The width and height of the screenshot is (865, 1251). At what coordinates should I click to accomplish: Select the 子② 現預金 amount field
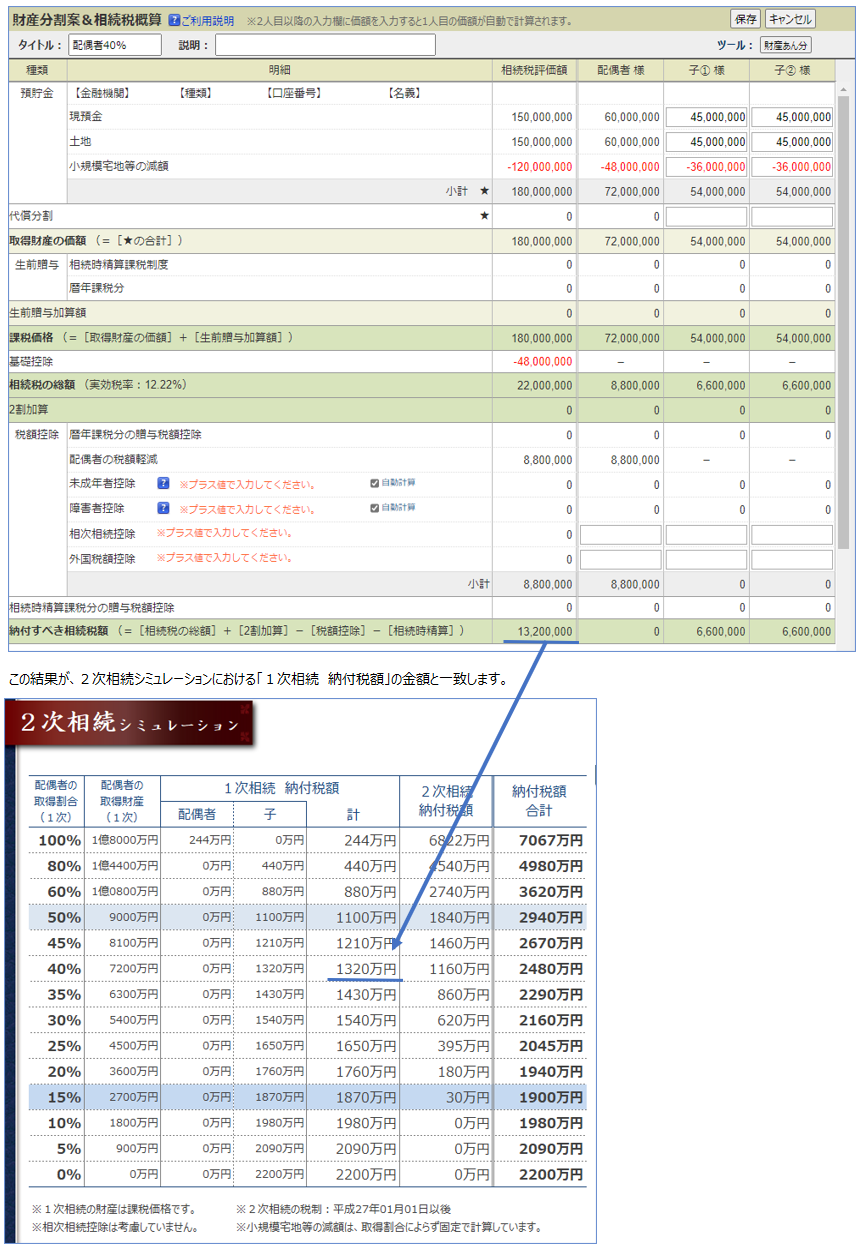pos(791,117)
